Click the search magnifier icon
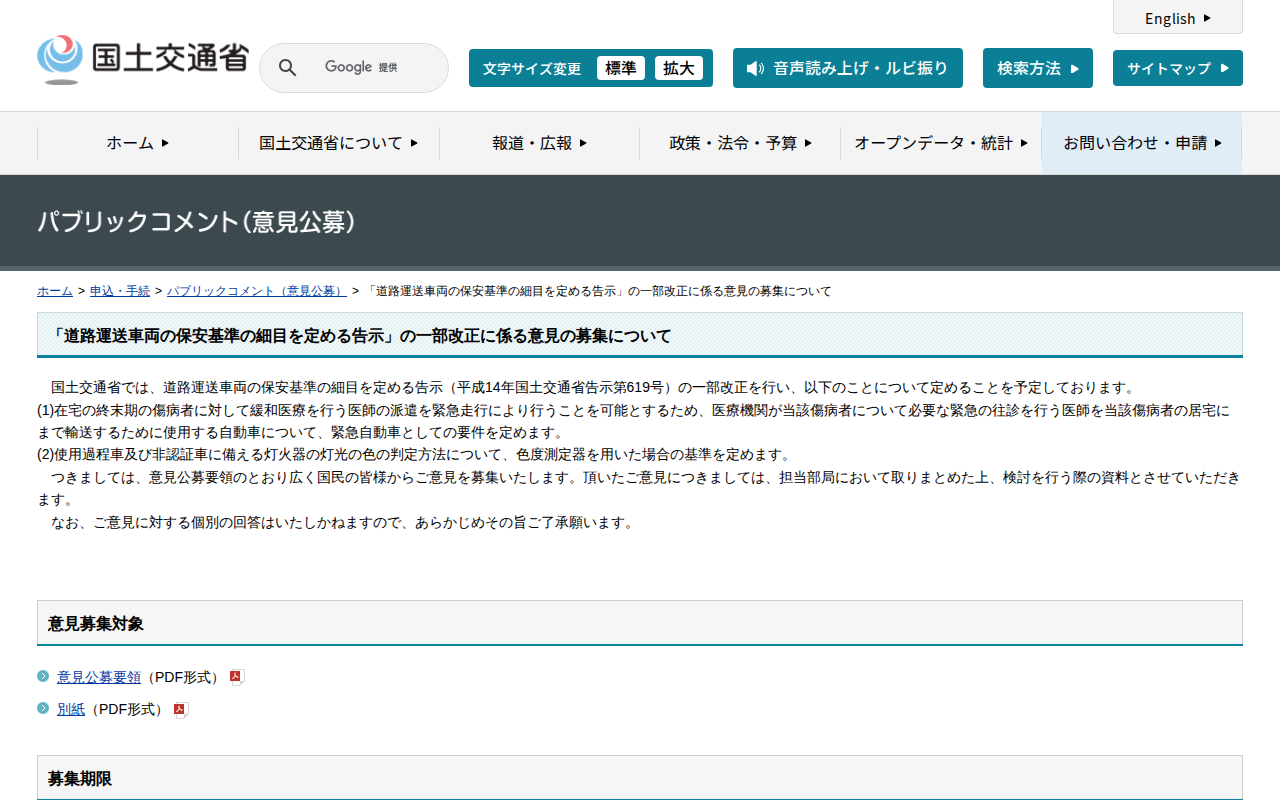 tap(287, 68)
